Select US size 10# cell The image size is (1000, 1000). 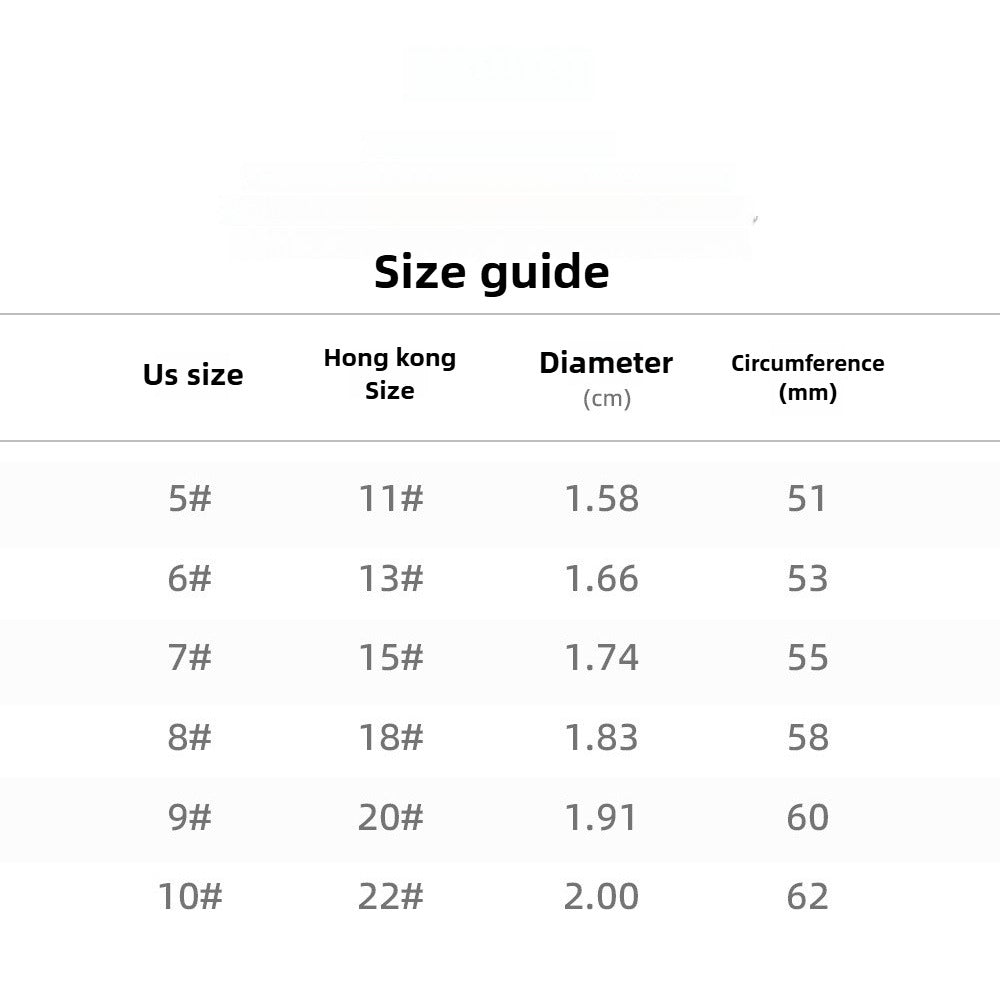(190, 897)
